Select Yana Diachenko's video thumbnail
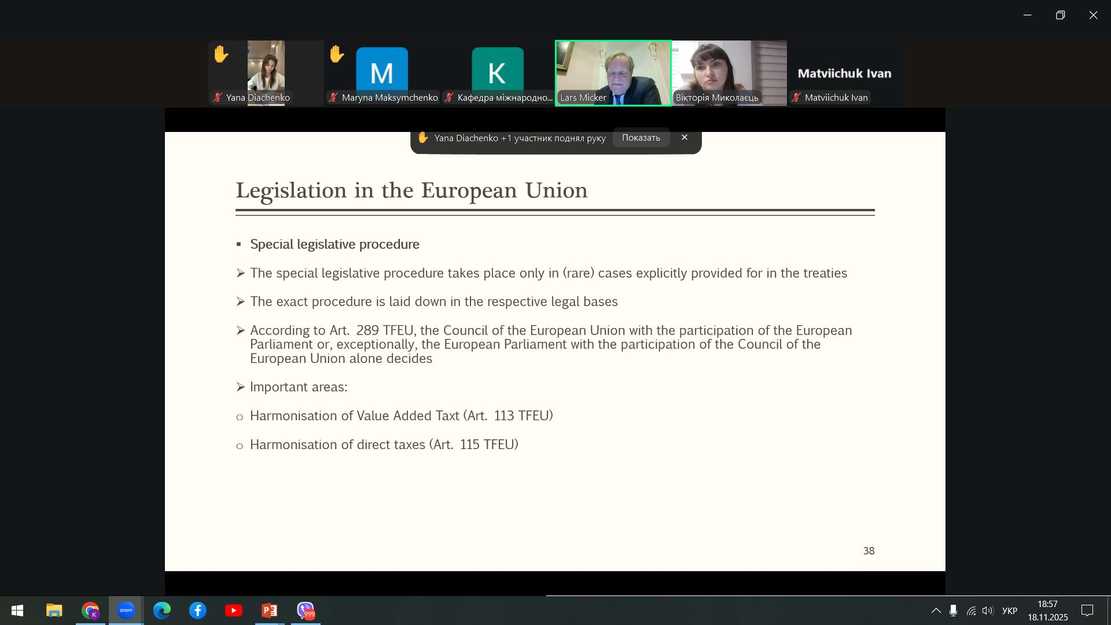The image size is (1111, 625). click(266, 72)
